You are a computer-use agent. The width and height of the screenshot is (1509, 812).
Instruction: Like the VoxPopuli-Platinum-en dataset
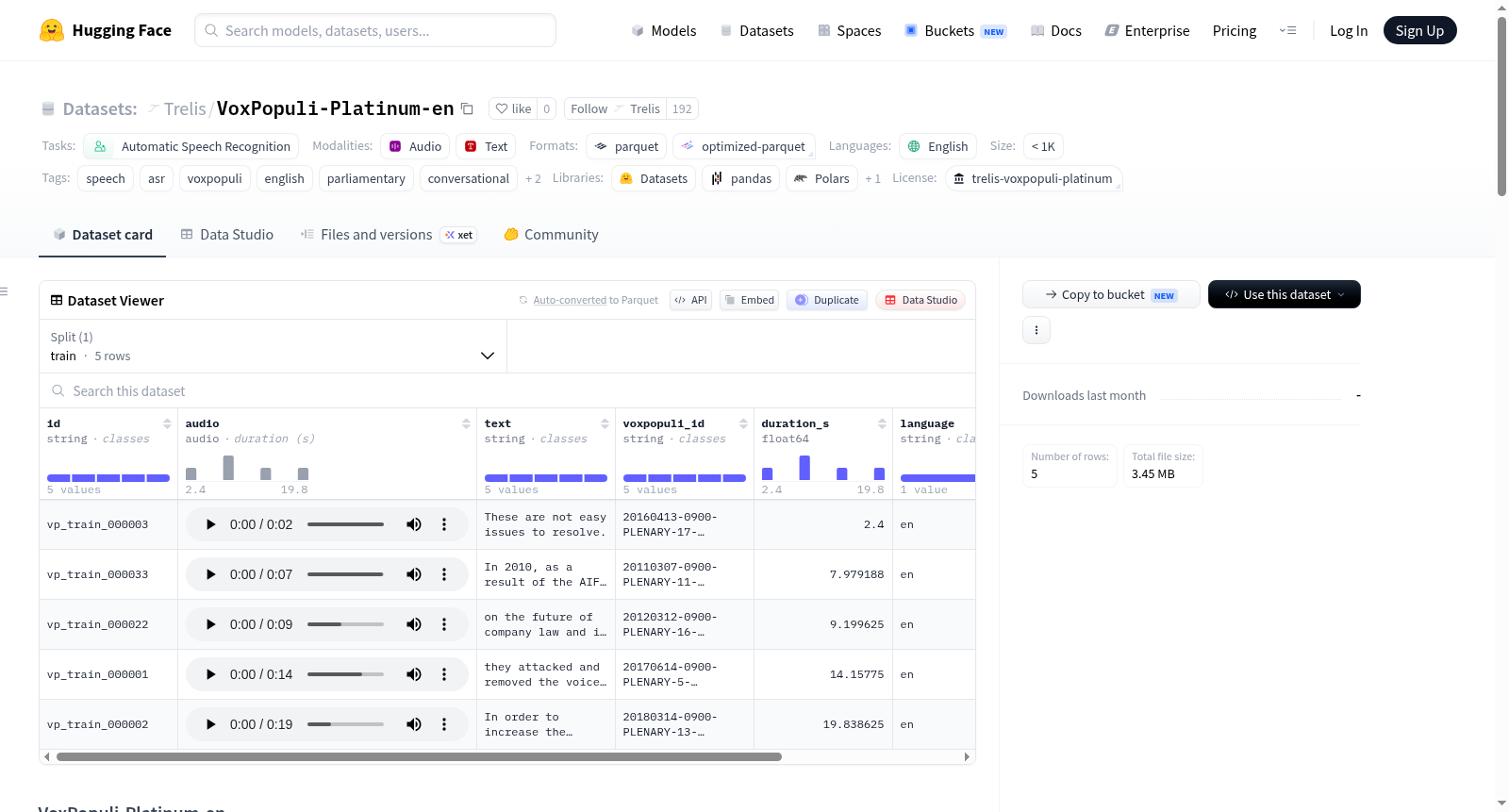tap(513, 108)
